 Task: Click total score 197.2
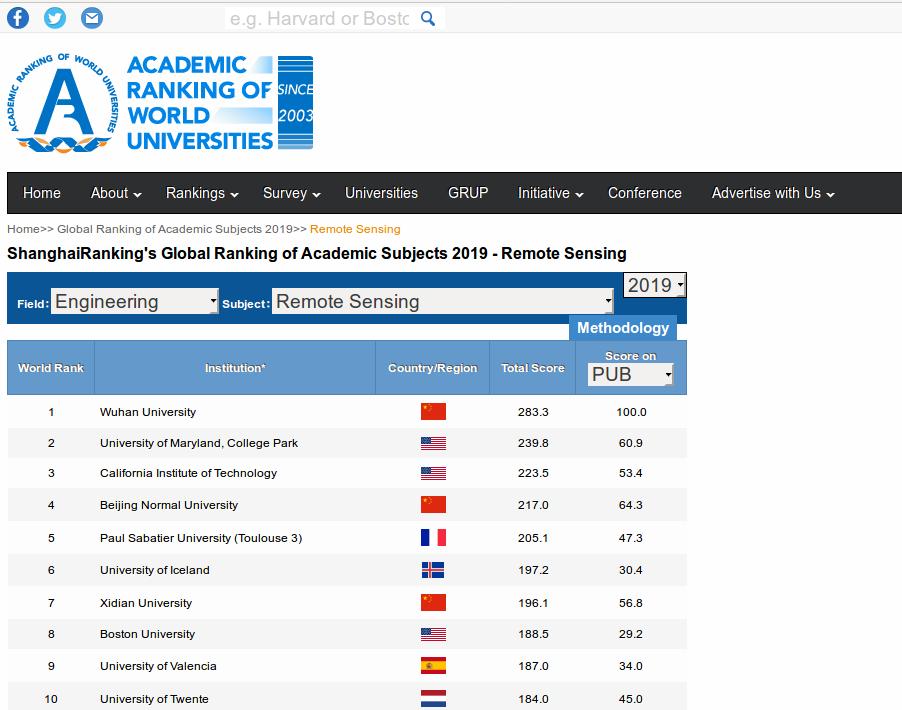coord(533,570)
